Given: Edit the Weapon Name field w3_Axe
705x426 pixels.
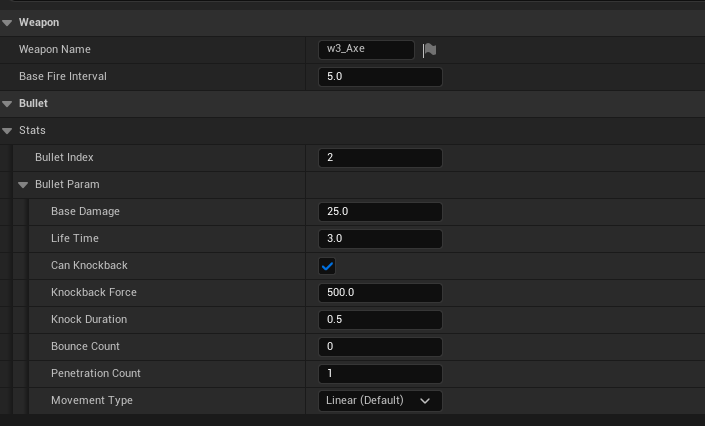Looking at the screenshot, I should 366,49.
